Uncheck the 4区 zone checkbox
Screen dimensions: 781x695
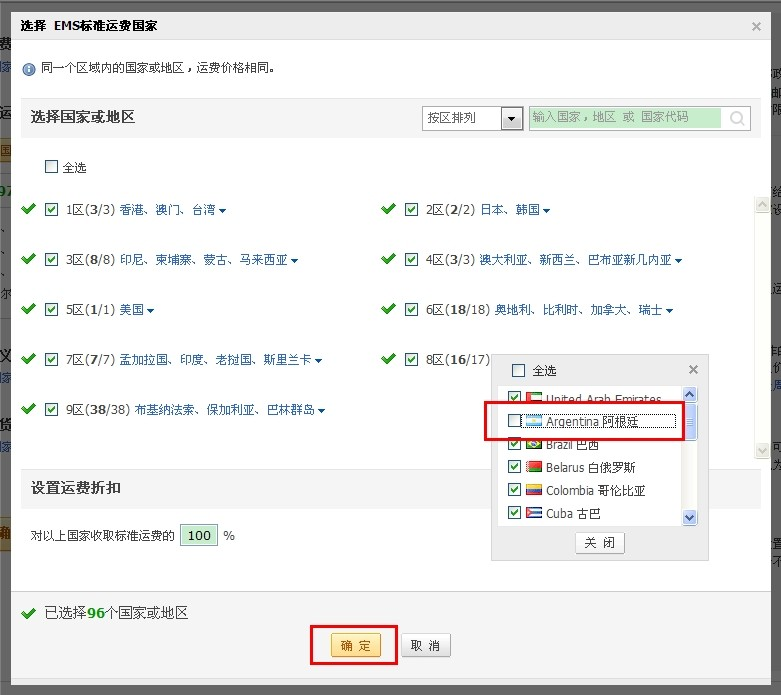411,260
